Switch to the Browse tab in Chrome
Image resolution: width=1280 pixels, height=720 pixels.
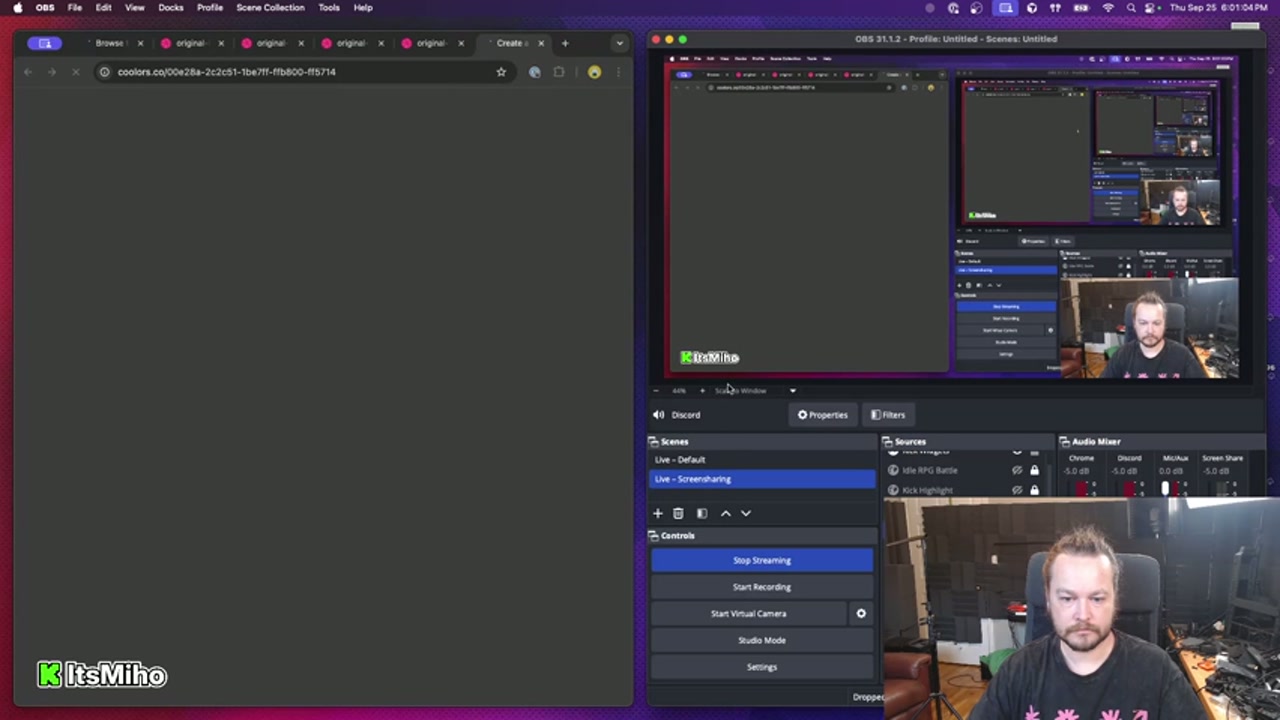[x=108, y=43]
